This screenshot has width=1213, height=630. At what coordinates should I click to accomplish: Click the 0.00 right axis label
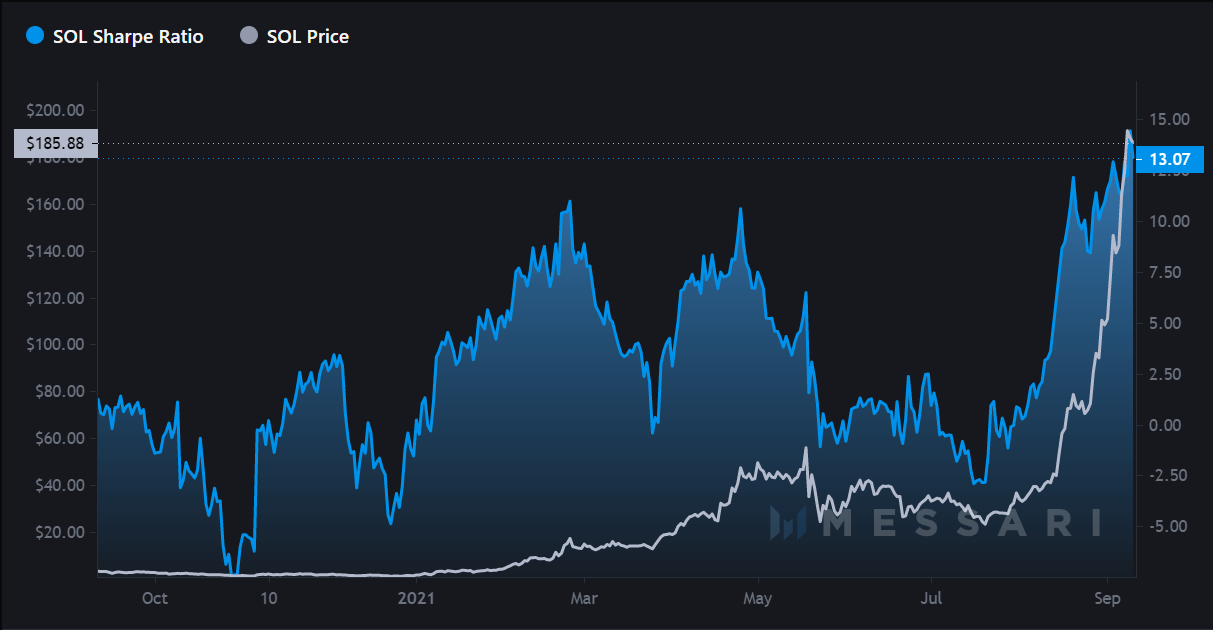[1165, 425]
